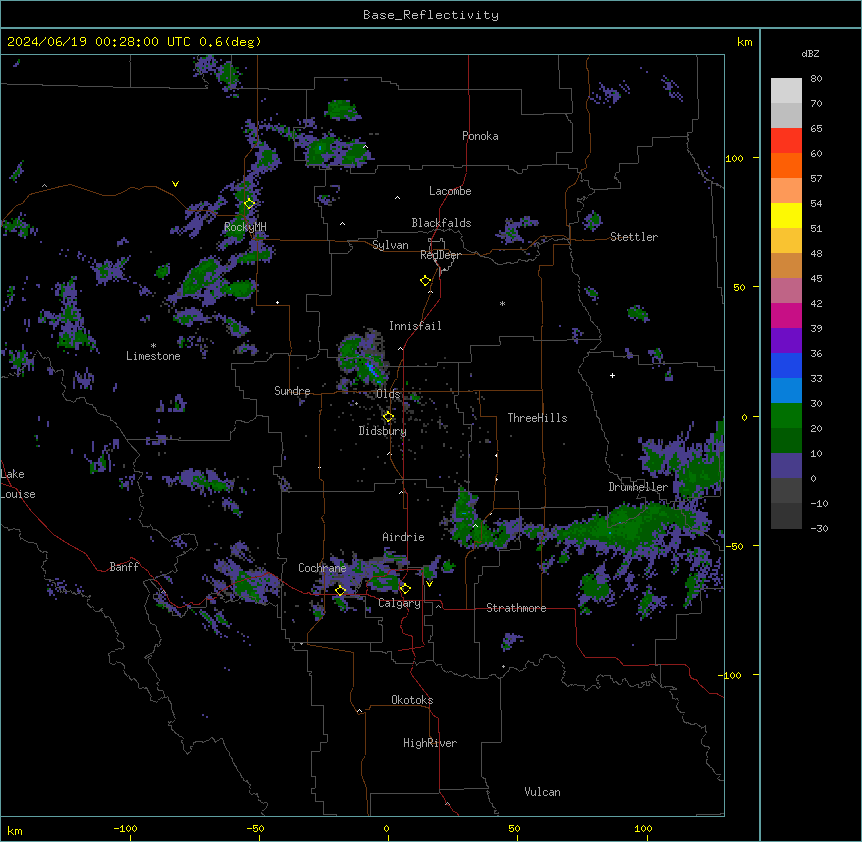Click the white asterisk marker above Limestone
Viewport: 862px width, 842px height.
(x=153, y=346)
